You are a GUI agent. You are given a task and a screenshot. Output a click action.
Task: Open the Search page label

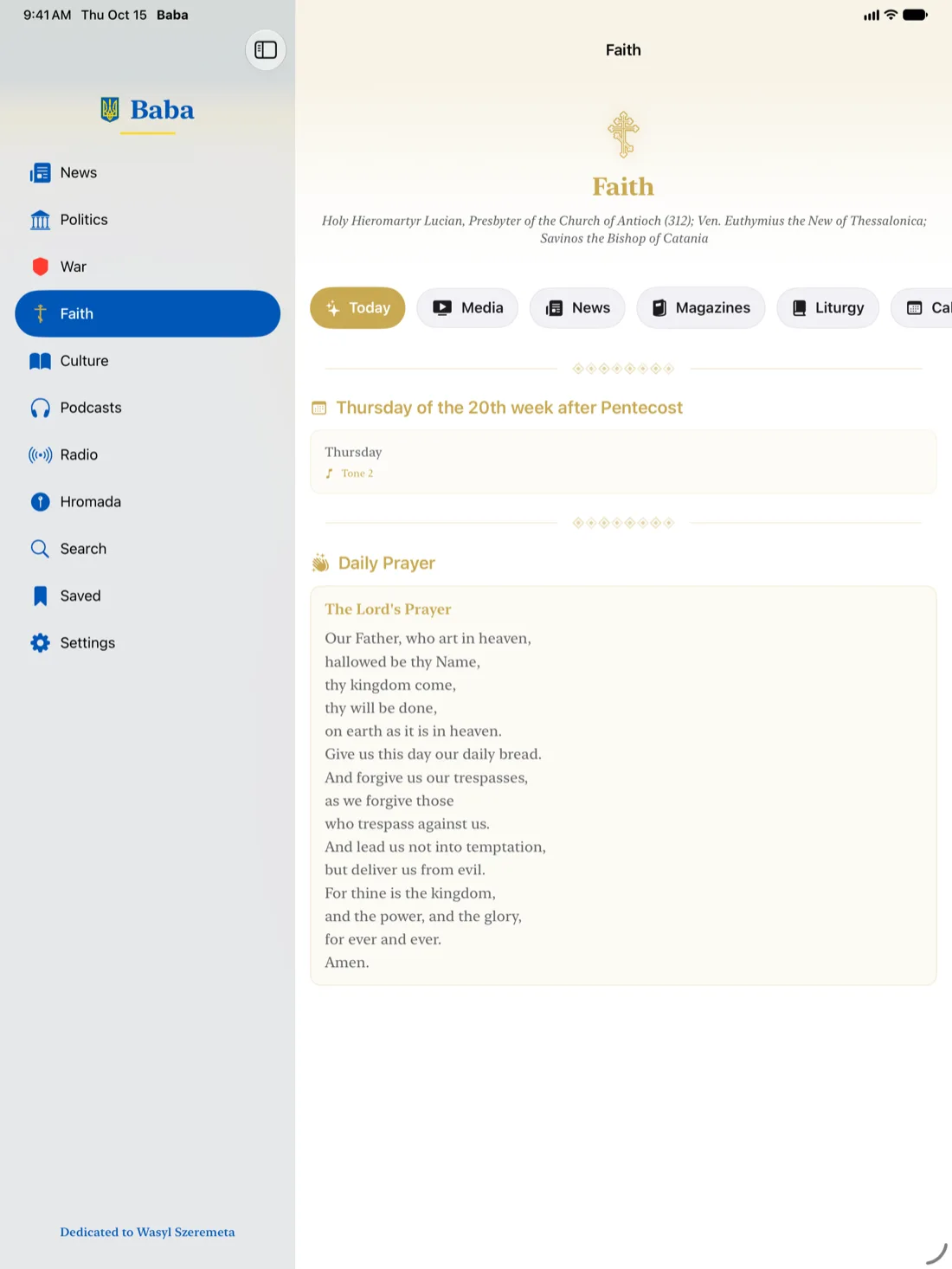click(x=83, y=549)
